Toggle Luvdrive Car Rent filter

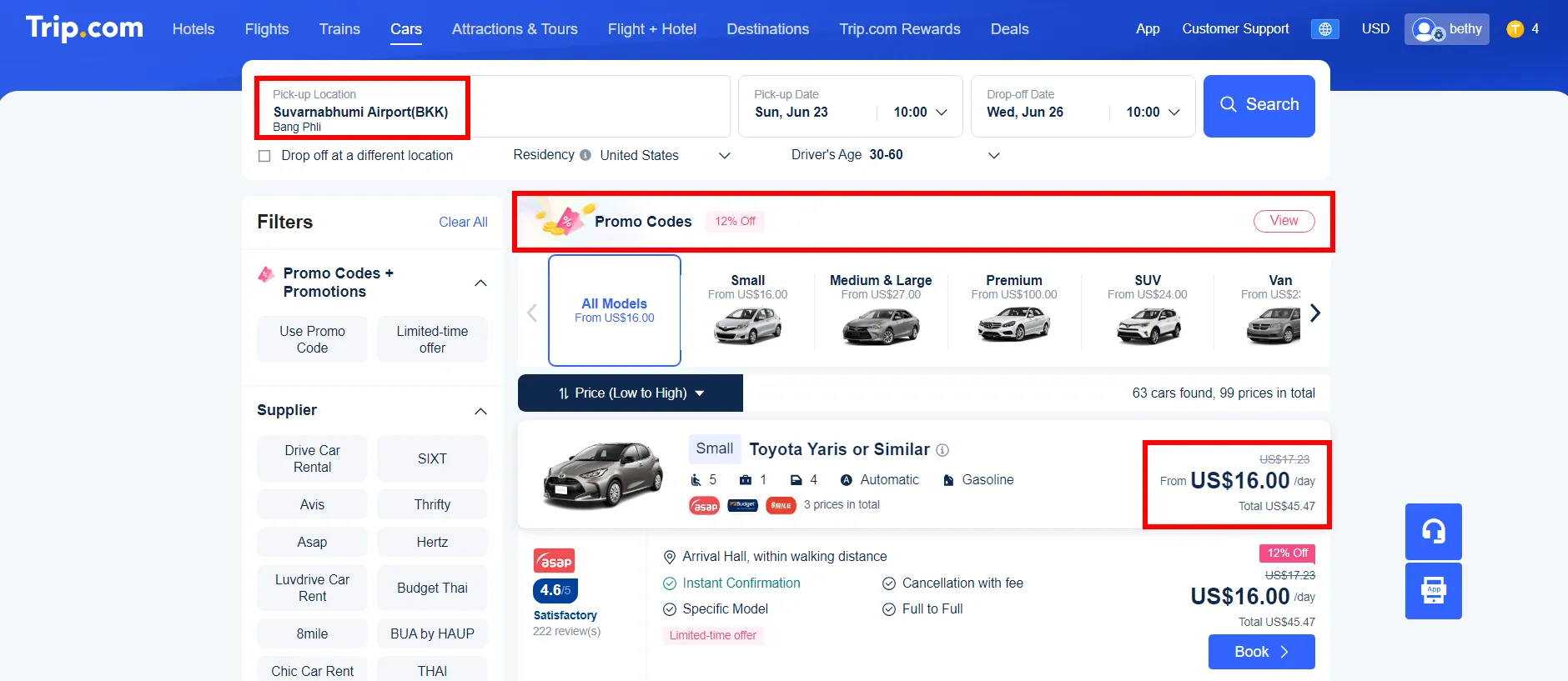[312, 588]
